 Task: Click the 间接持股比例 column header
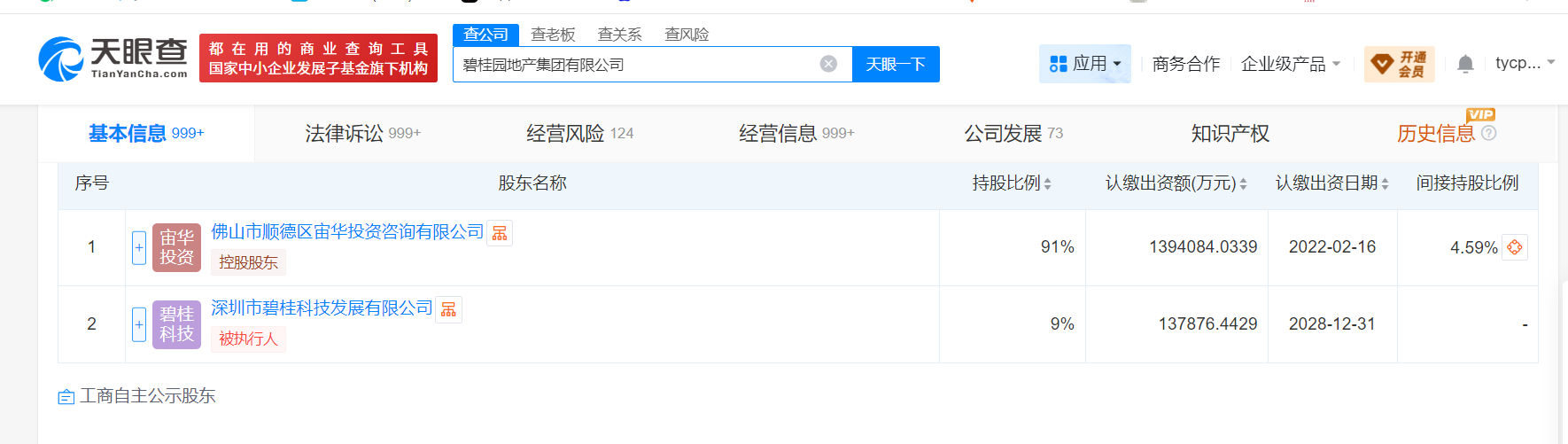(1467, 183)
